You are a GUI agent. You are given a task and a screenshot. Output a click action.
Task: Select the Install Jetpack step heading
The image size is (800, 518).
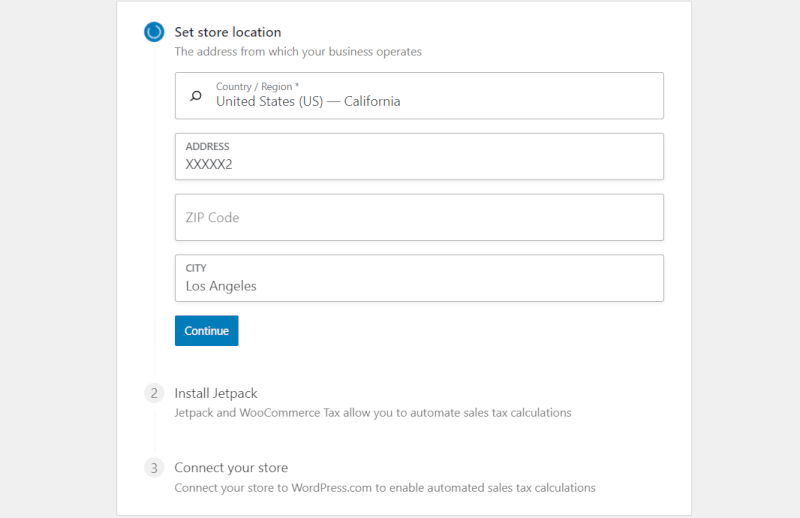(216, 393)
